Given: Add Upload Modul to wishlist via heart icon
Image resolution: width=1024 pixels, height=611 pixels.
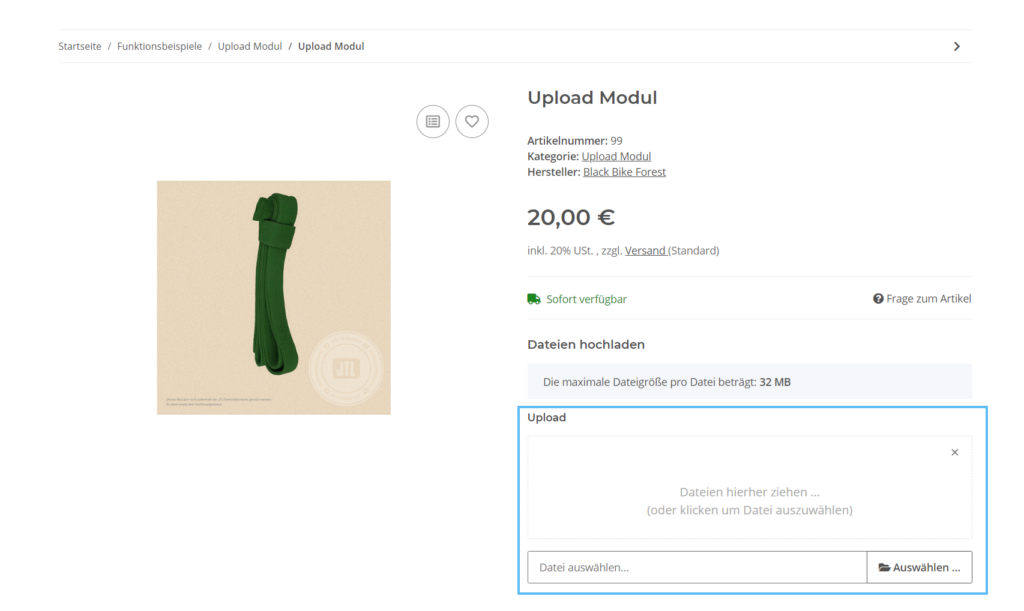Looking at the screenshot, I should coord(471,121).
